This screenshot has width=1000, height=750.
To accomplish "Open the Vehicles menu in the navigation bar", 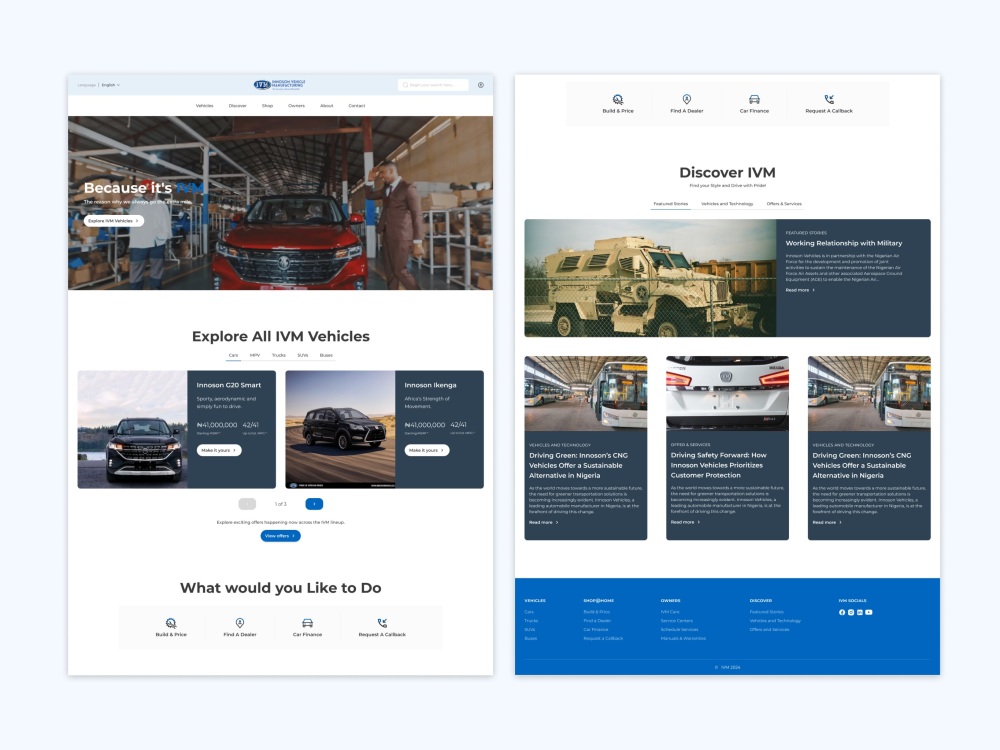I will (x=205, y=106).
